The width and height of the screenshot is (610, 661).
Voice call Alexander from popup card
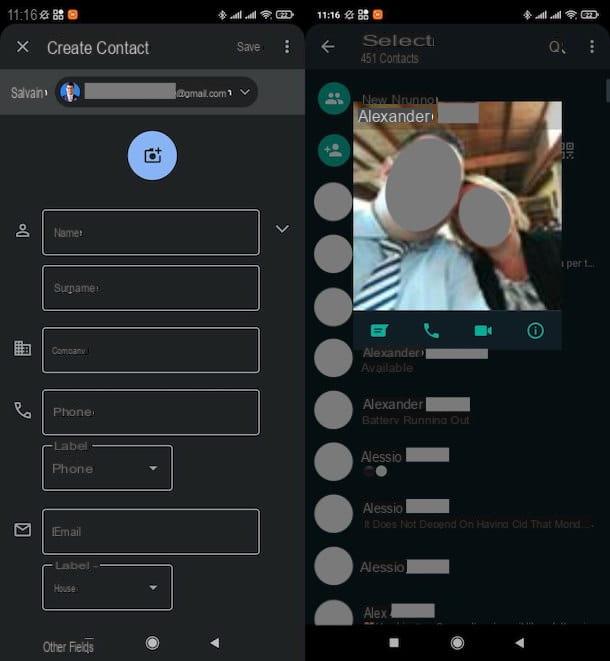[x=431, y=330]
